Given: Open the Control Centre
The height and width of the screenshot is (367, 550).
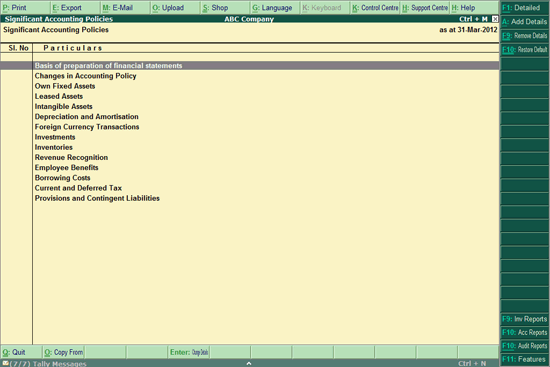Looking at the screenshot, I should [375, 8].
